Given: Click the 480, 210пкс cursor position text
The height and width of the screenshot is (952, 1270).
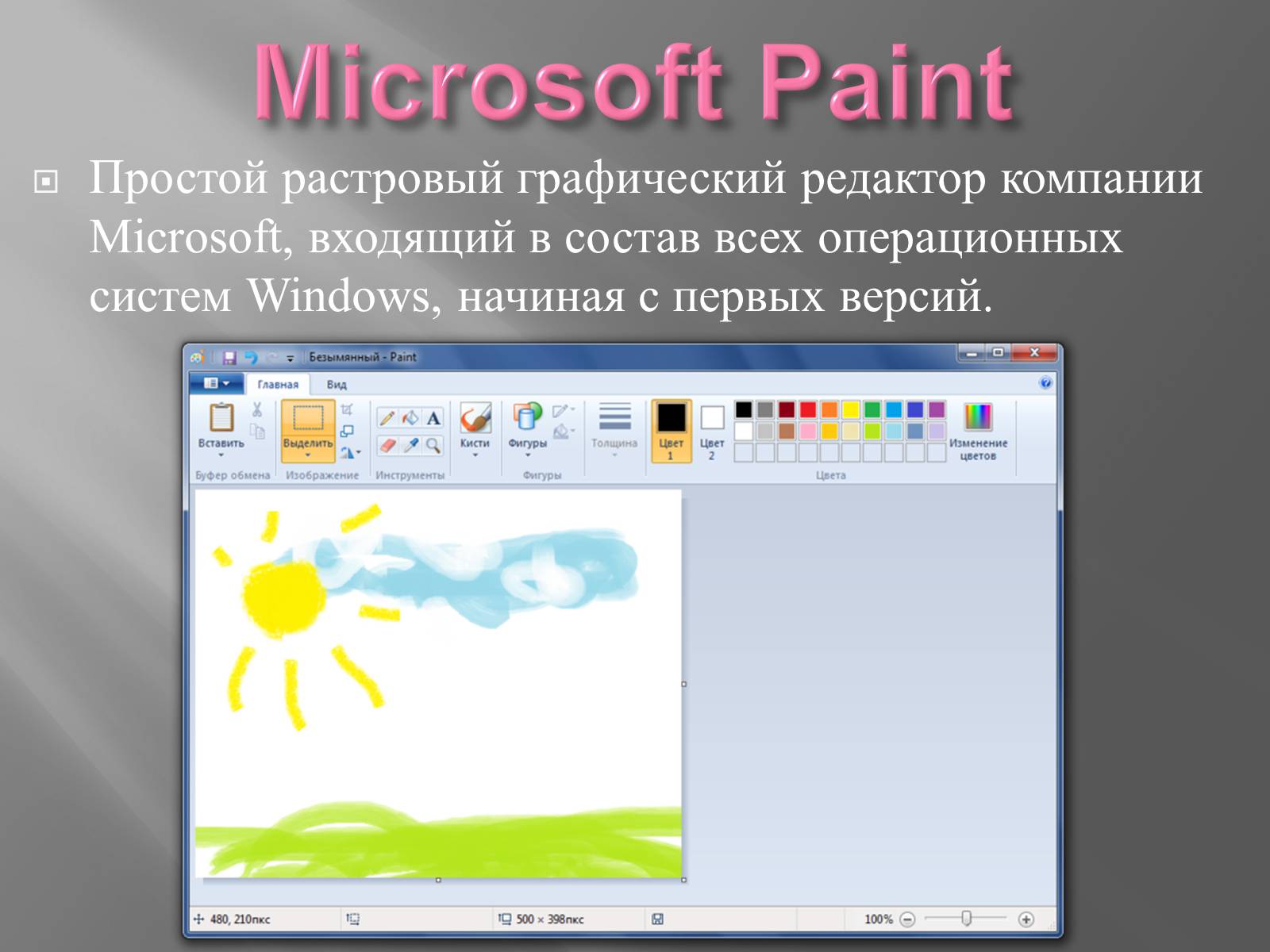Looking at the screenshot, I should pyautogui.click(x=240, y=919).
